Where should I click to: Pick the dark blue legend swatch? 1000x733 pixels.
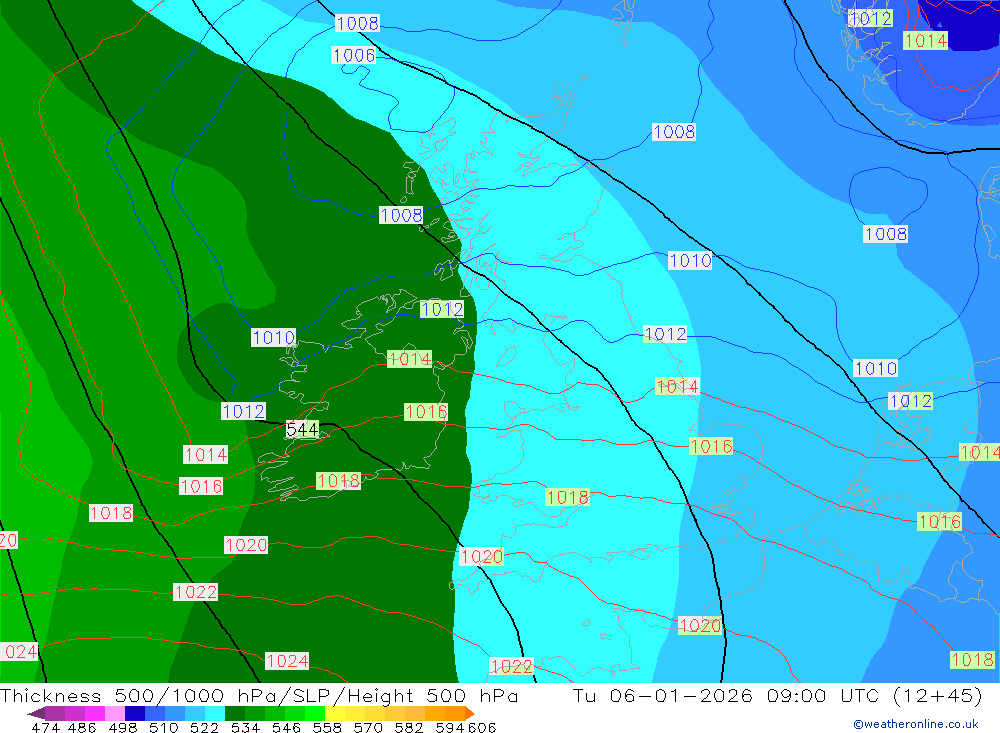(x=135, y=713)
